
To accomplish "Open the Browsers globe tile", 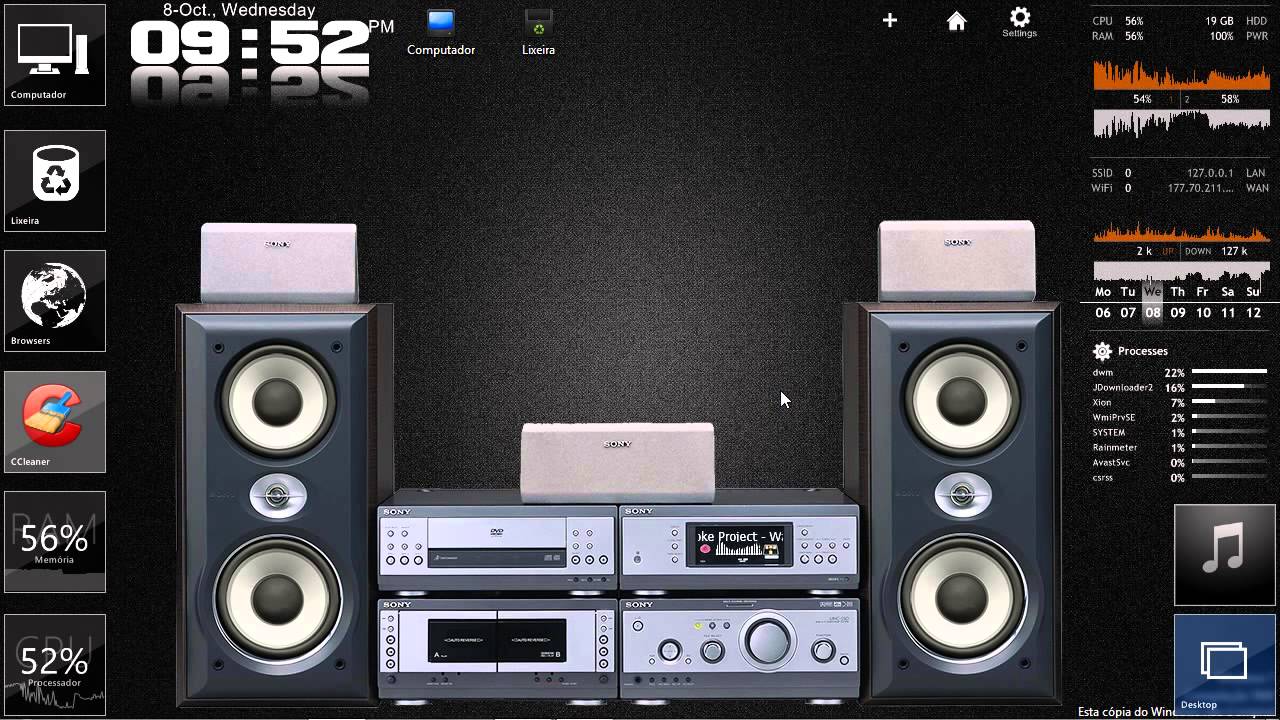I will click(55, 301).
